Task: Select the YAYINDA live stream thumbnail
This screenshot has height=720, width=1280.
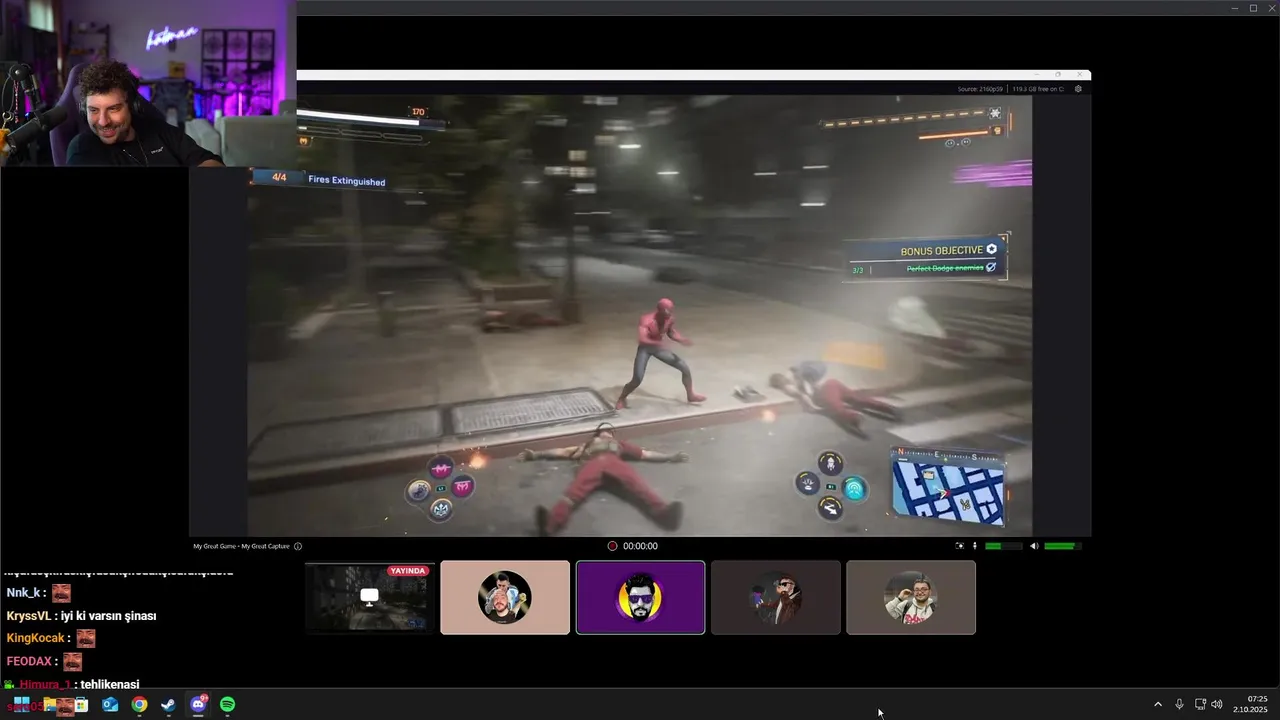Action: point(369,597)
